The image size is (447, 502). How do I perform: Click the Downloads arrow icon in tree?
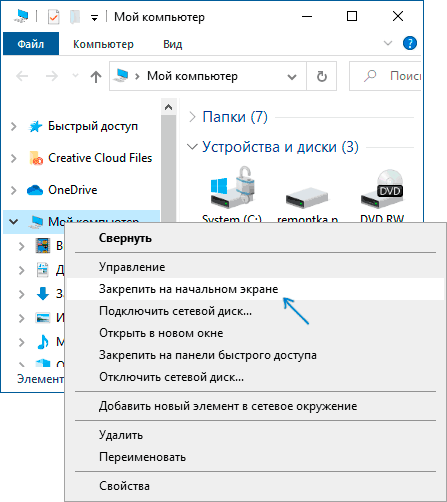click(x=43, y=293)
